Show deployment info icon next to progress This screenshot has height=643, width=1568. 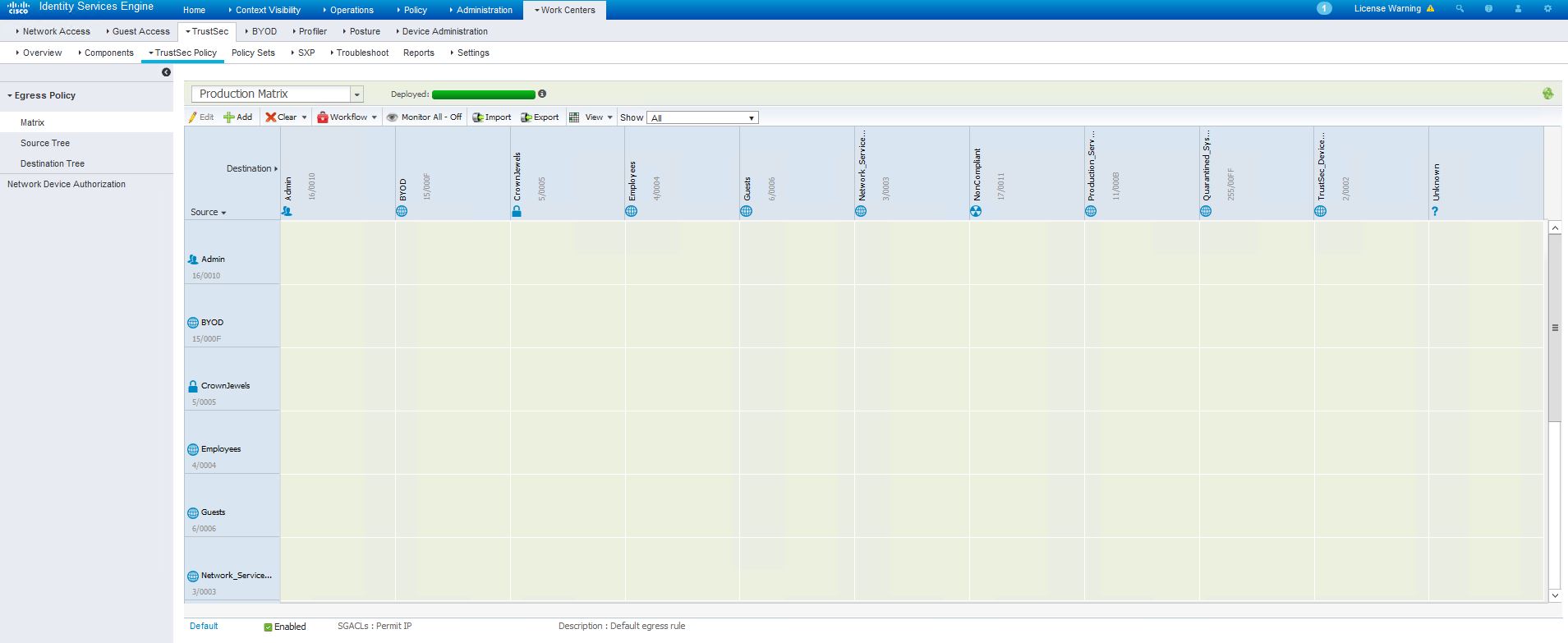click(x=542, y=94)
